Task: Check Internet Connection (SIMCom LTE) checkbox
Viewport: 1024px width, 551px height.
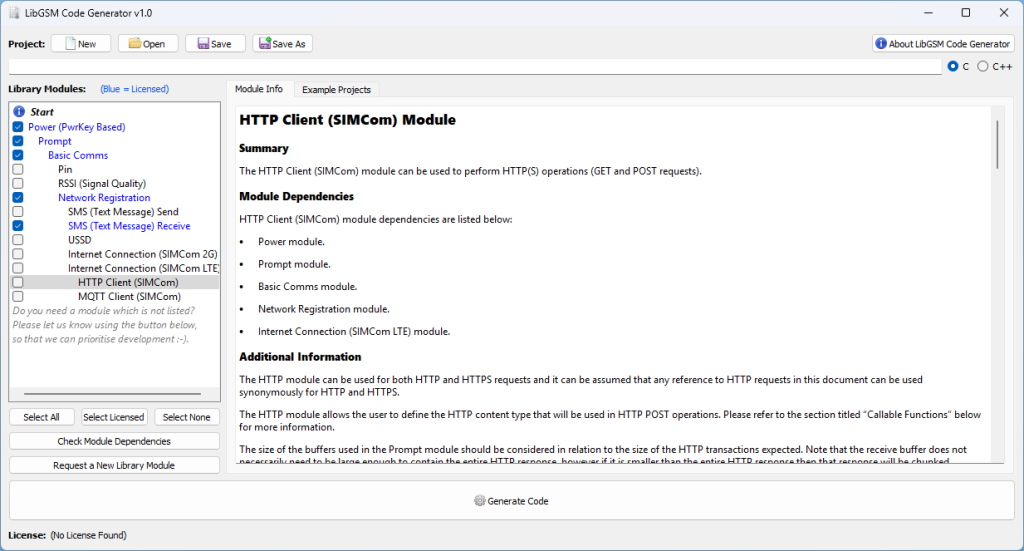Action: [x=18, y=268]
